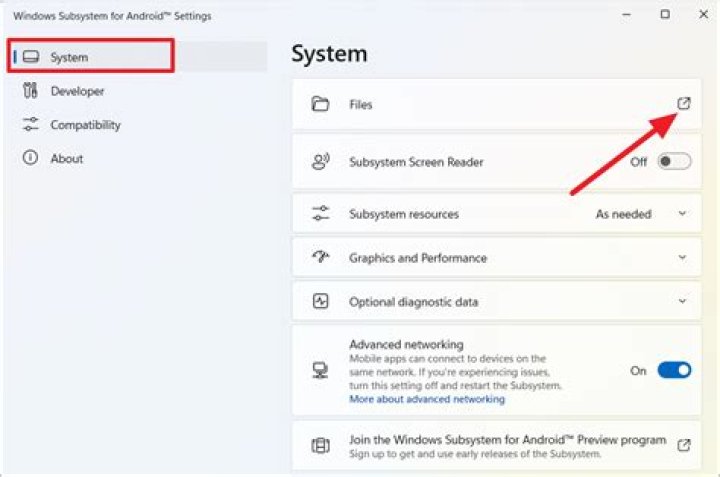The image size is (720, 477).
Task: Turn off the Advanced networking toggle
Action: coord(674,370)
